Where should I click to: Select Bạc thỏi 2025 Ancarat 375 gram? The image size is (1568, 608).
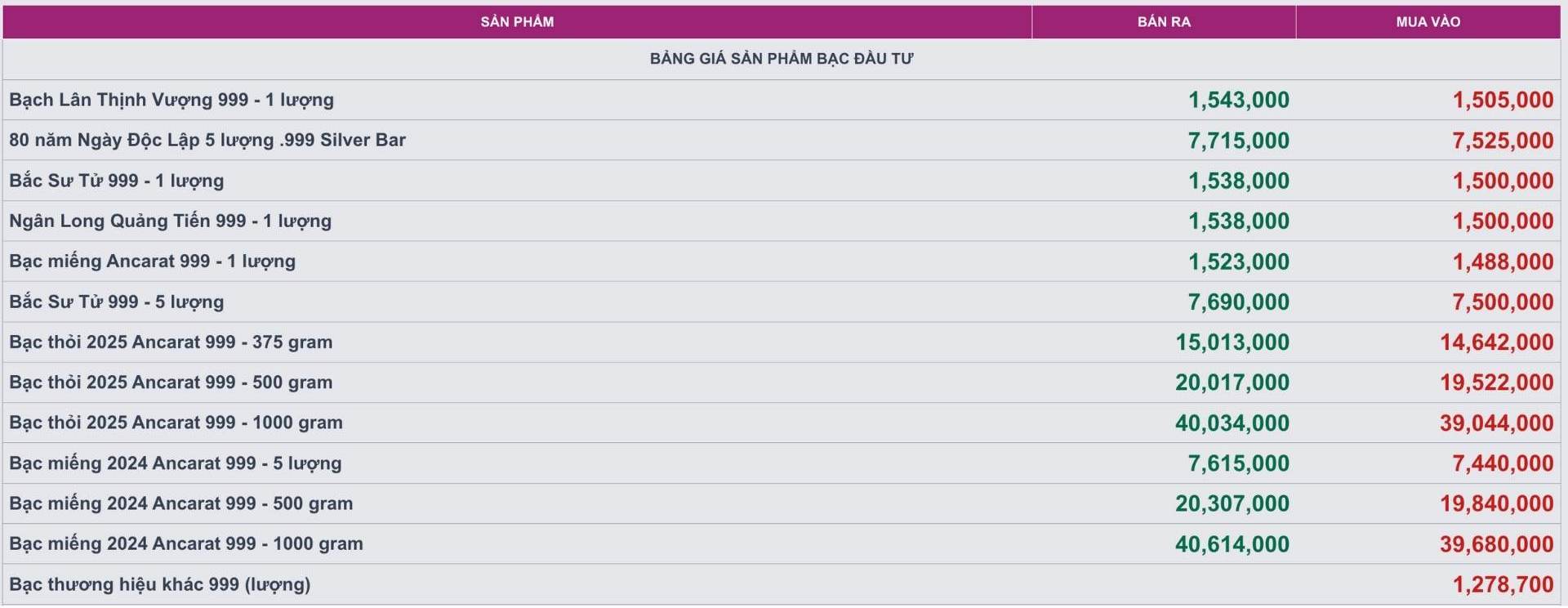click(171, 342)
